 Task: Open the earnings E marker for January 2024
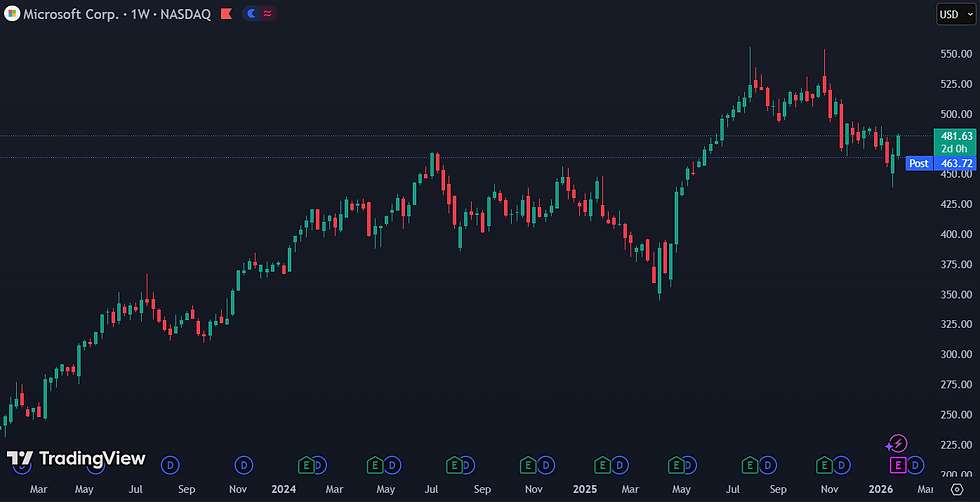(x=306, y=464)
